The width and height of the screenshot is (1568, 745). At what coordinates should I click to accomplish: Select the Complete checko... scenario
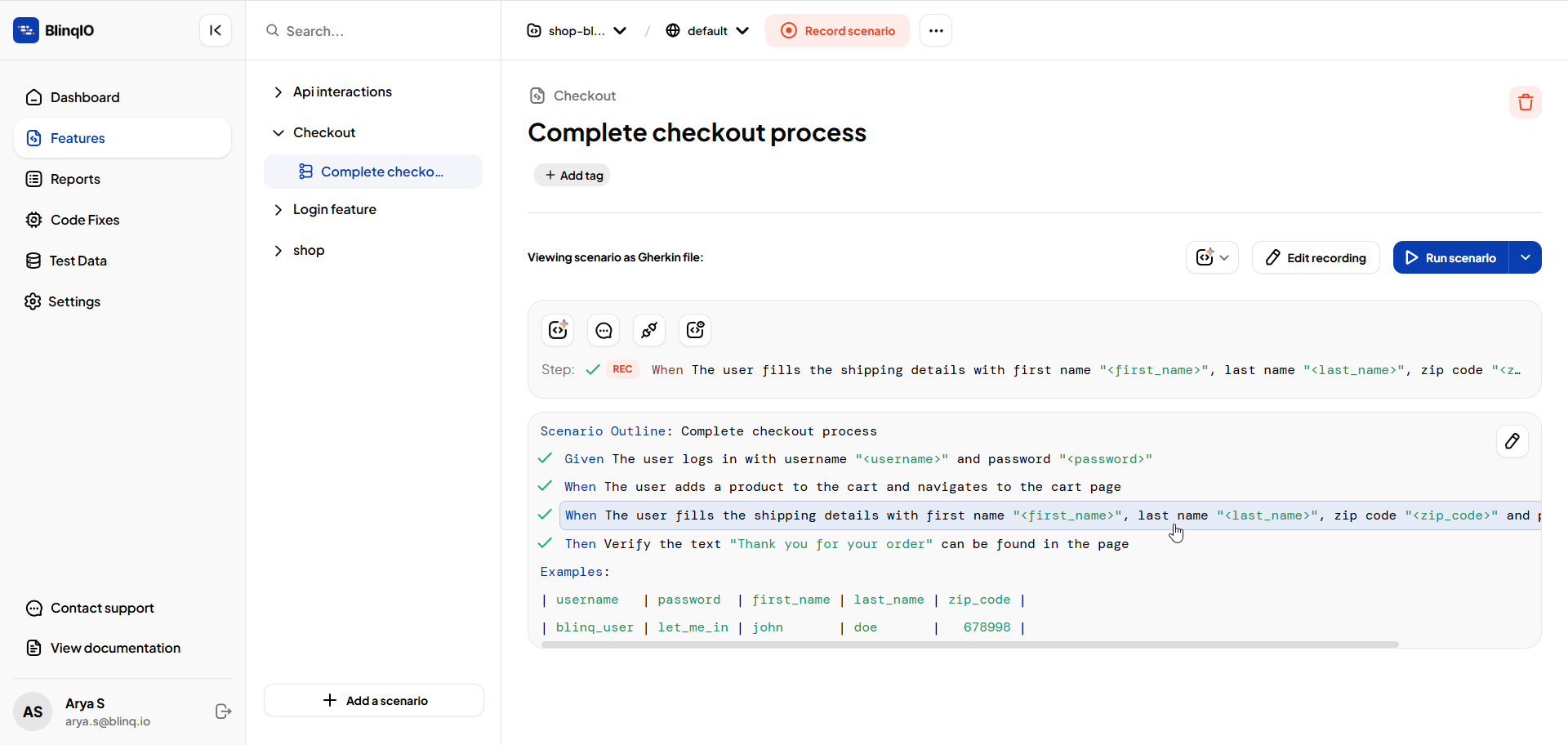point(373,172)
